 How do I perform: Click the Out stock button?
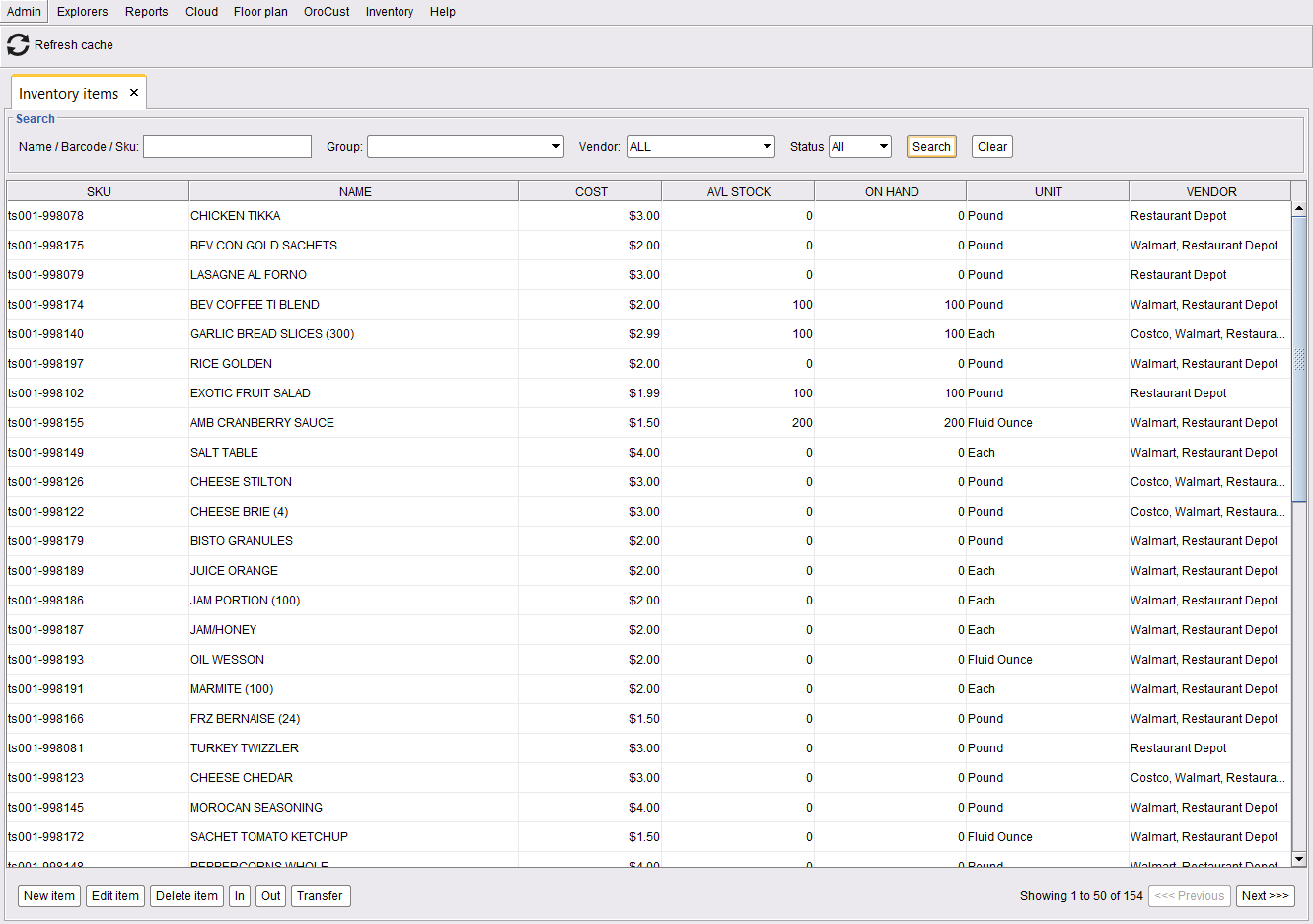271,896
